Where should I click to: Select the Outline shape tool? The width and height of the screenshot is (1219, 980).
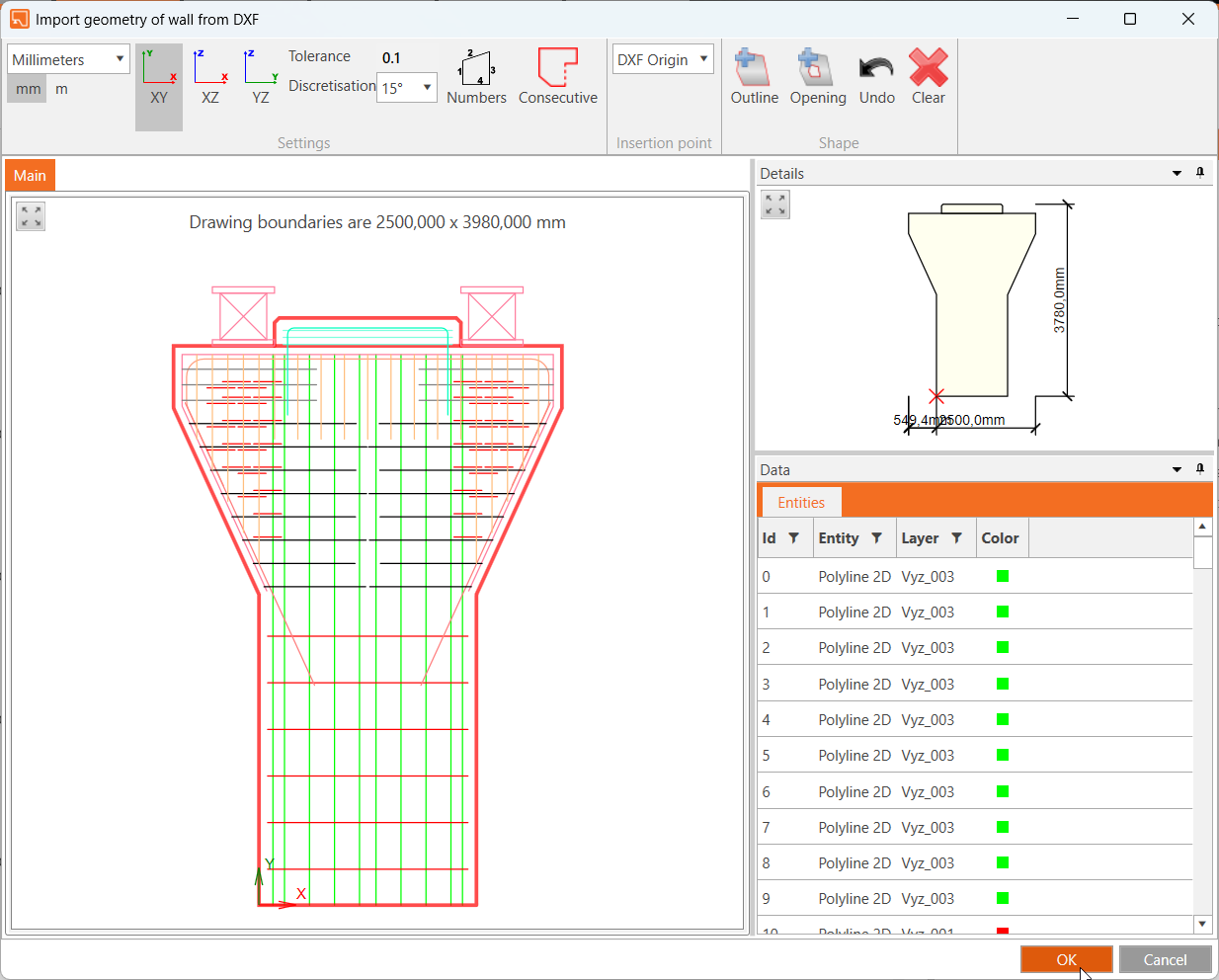coord(754,69)
